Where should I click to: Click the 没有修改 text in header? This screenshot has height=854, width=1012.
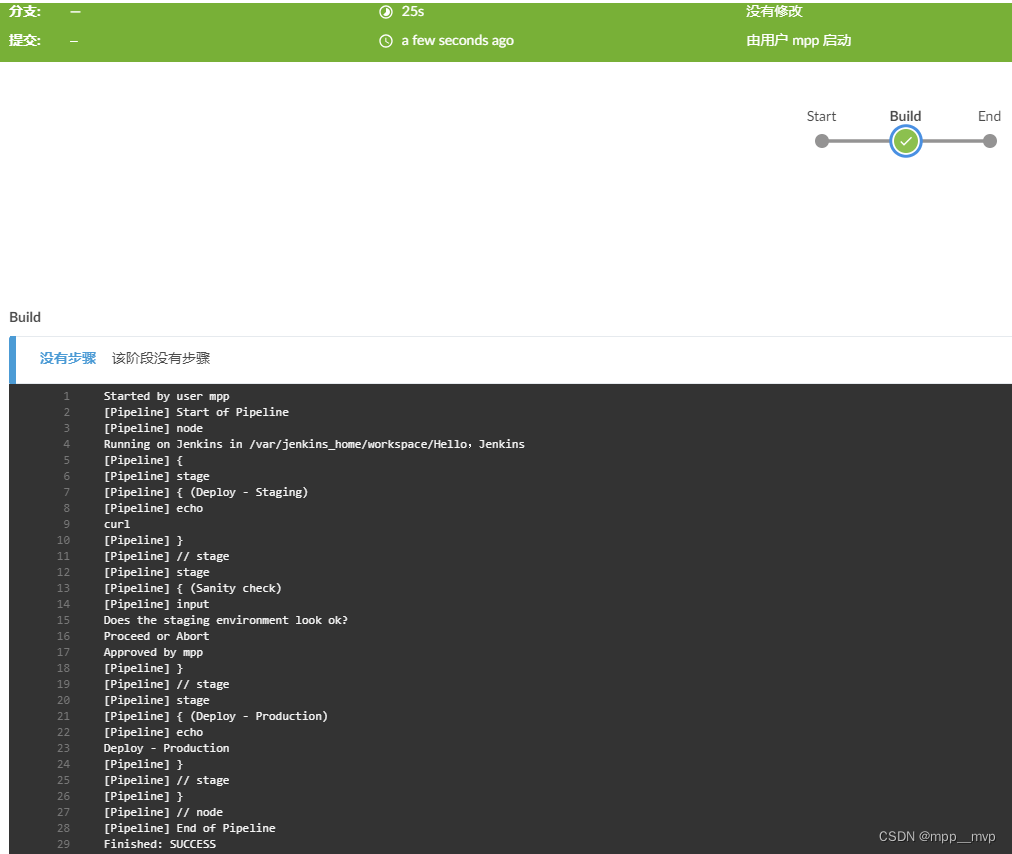click(774, 12)
